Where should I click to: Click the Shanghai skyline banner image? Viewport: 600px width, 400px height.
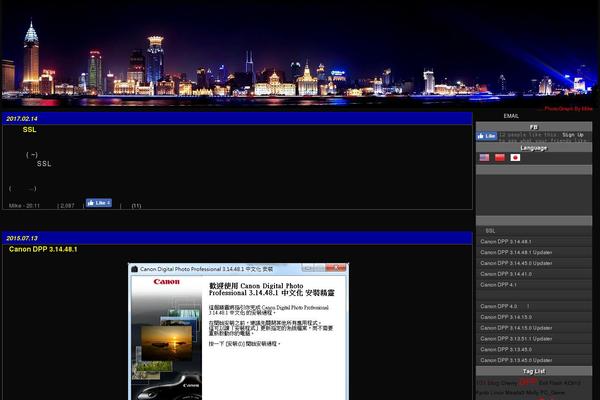300,54
